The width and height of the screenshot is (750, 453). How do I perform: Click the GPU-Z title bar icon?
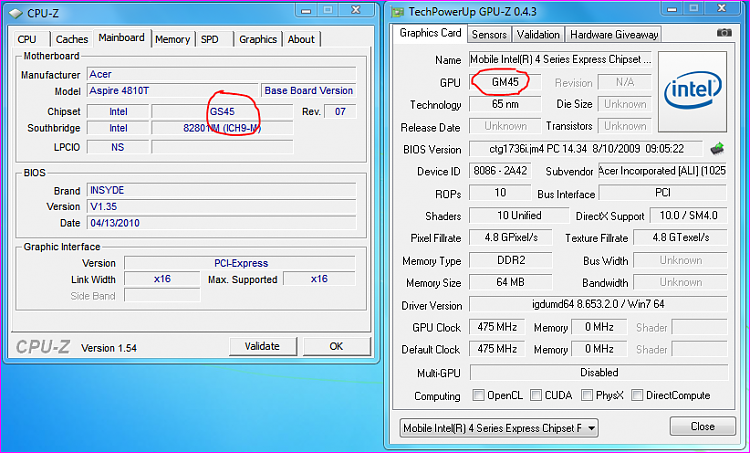pos(397,12)
